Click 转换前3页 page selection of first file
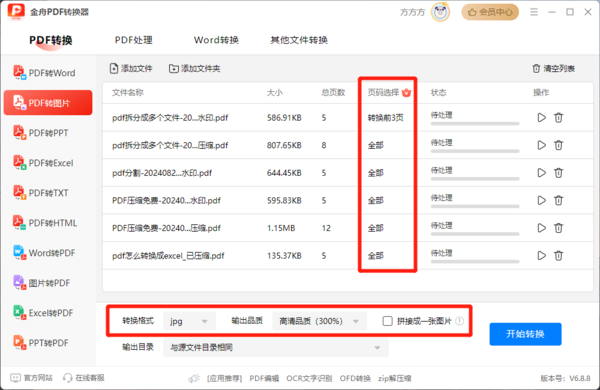 tap(385, 117)
